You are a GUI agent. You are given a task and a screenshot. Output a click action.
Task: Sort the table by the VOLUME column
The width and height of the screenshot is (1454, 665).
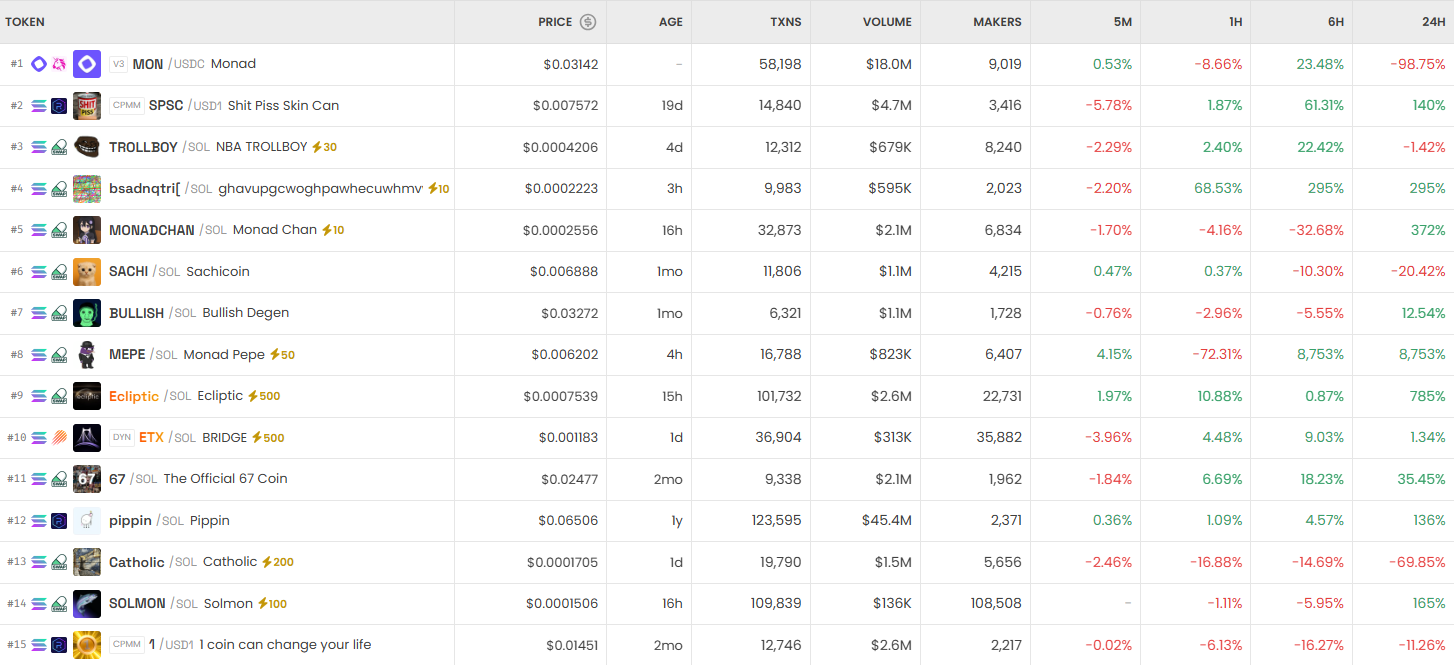click(887, 22)
